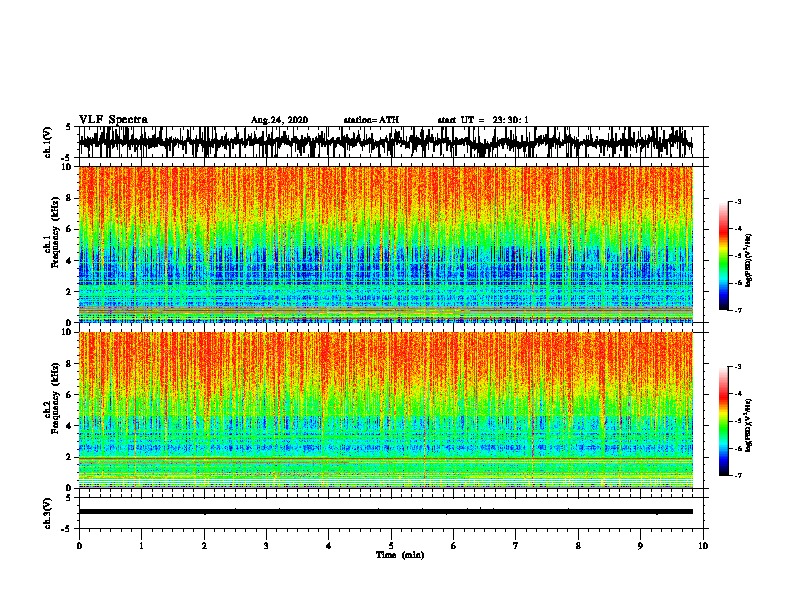792x612 pixels.
Task: Click time axis tick label "4"
Action: (x=329, y=546)
